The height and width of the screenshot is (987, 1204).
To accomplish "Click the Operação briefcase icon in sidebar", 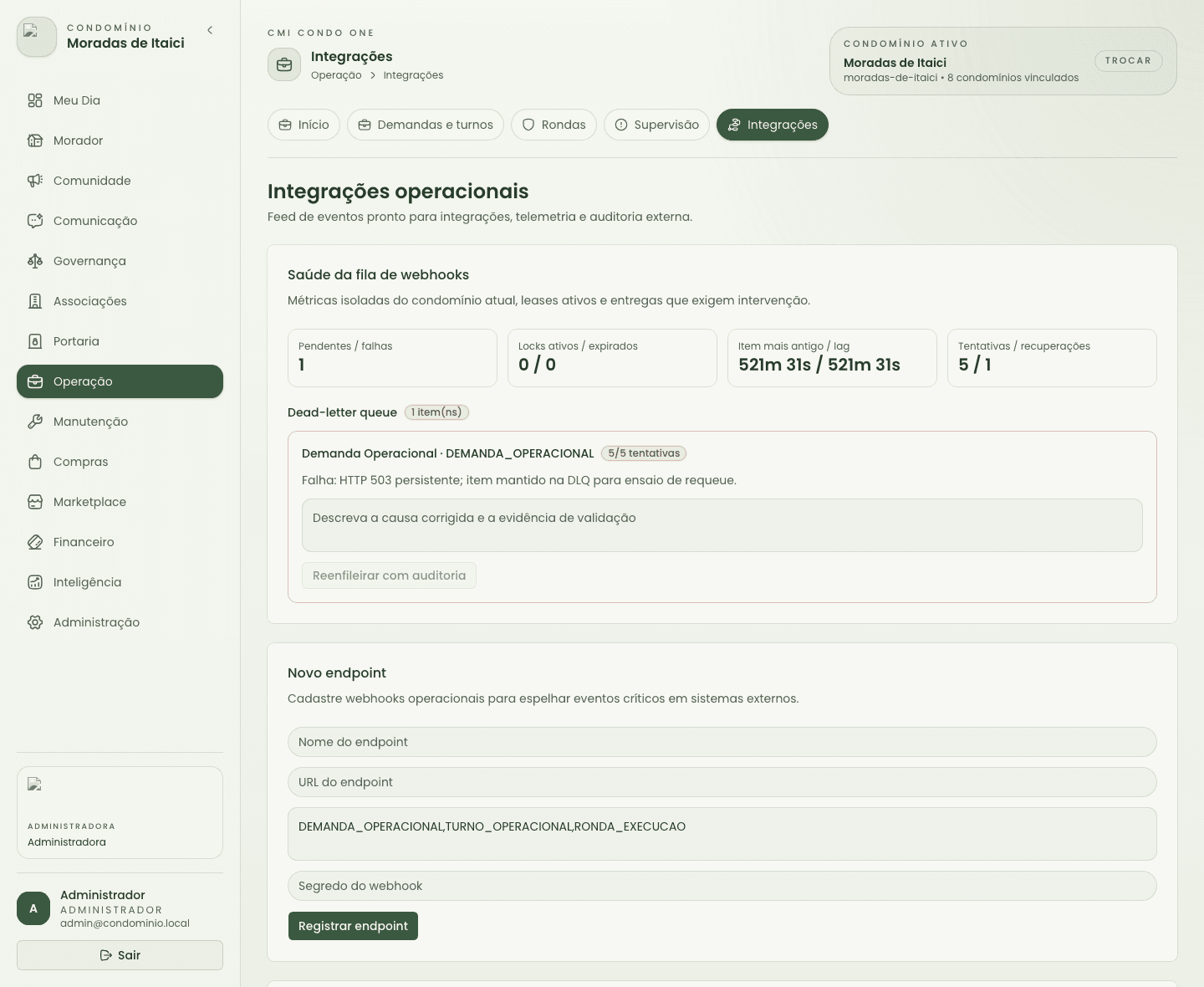I will [35, 381].
